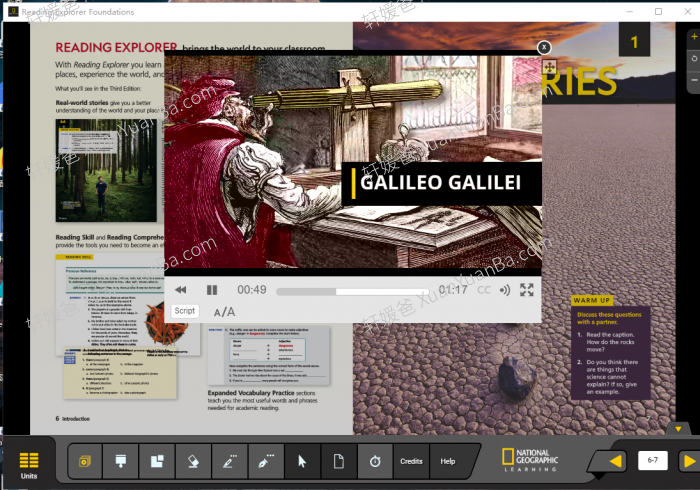Viewport: 700px width, 490px height.
Task: Open the Units menu
Action: (x=29, y=463)
